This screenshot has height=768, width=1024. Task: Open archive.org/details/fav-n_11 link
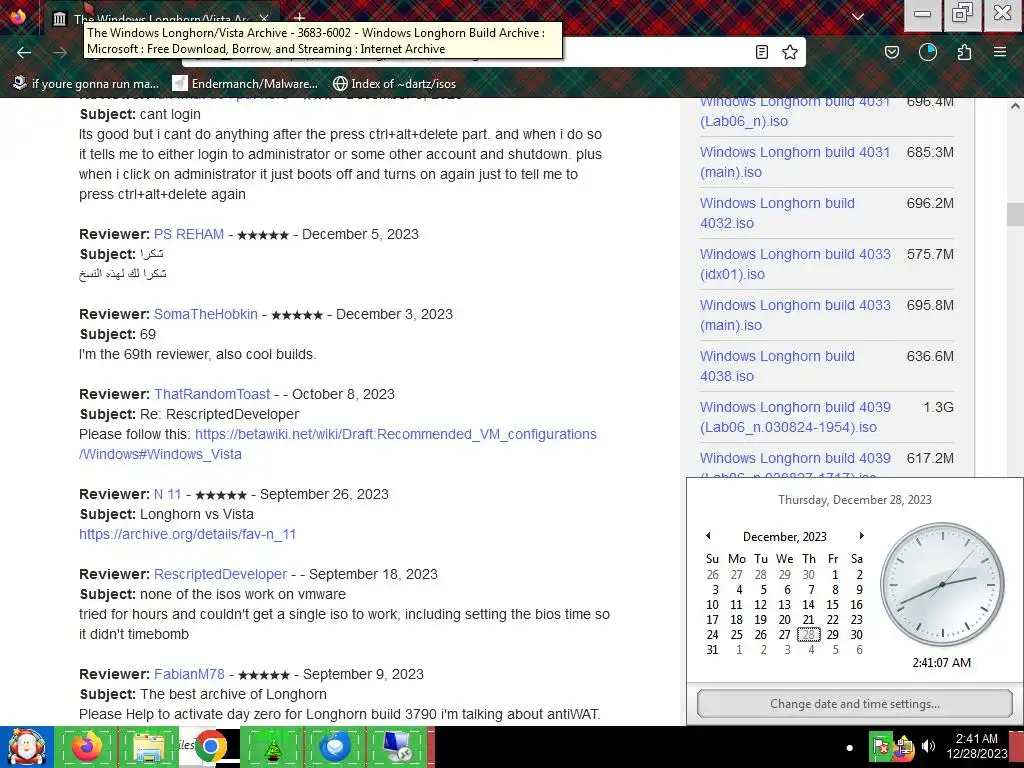[x=187, y=534]
